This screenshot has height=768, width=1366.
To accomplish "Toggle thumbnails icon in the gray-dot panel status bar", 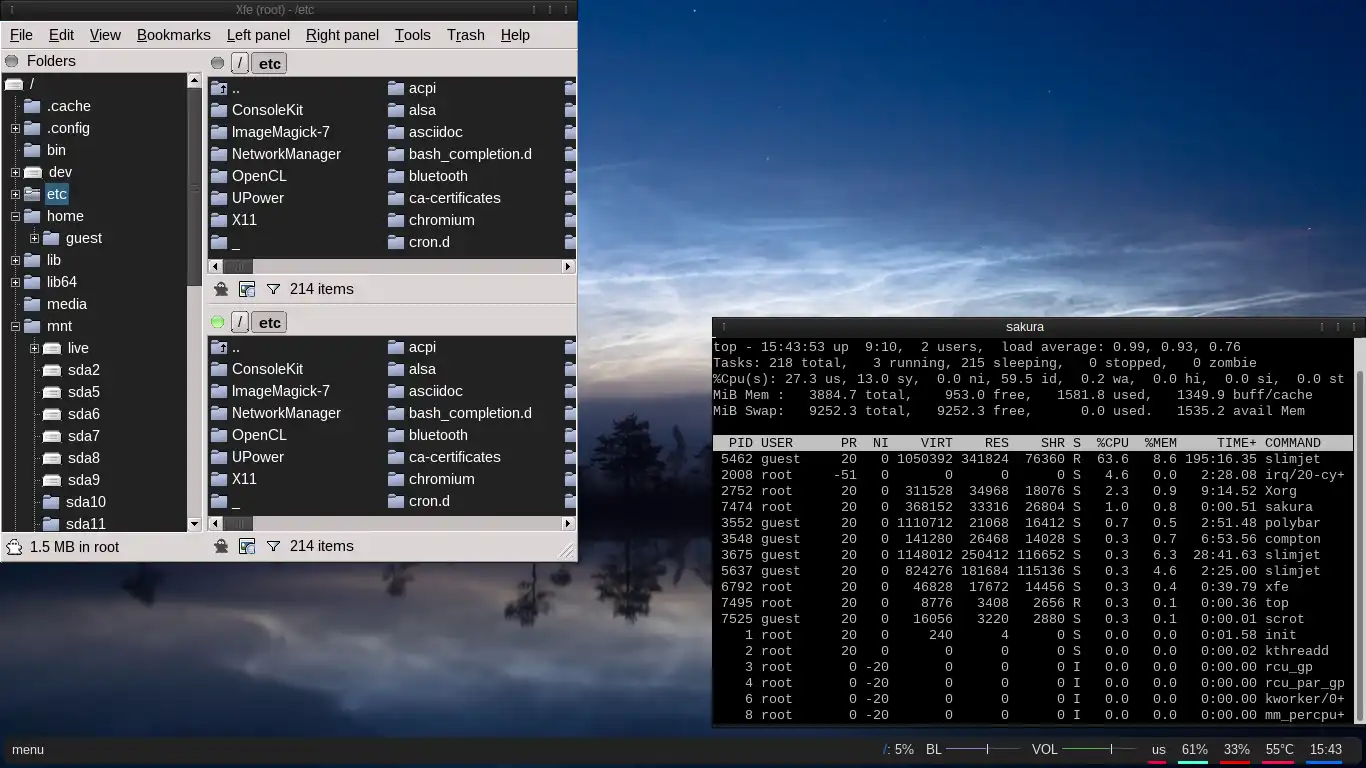I will [247, 289].
